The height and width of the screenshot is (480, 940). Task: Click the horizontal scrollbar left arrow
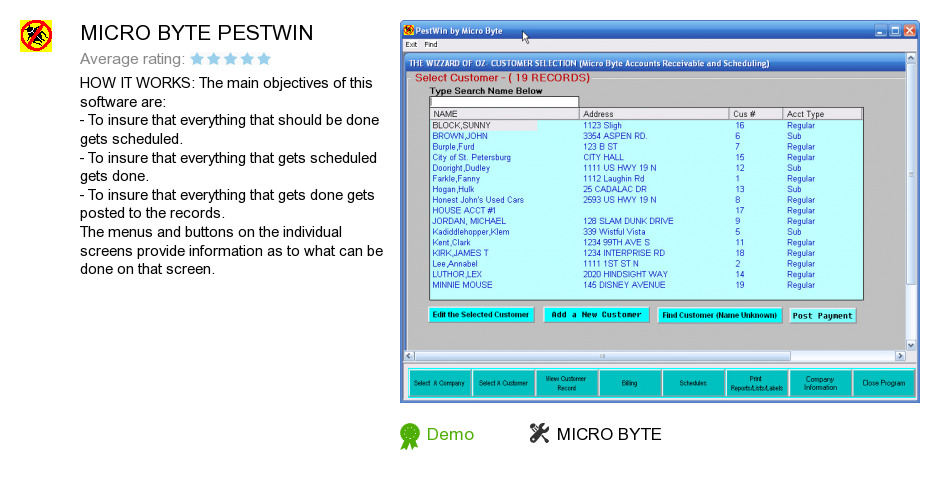pos(409,356)
